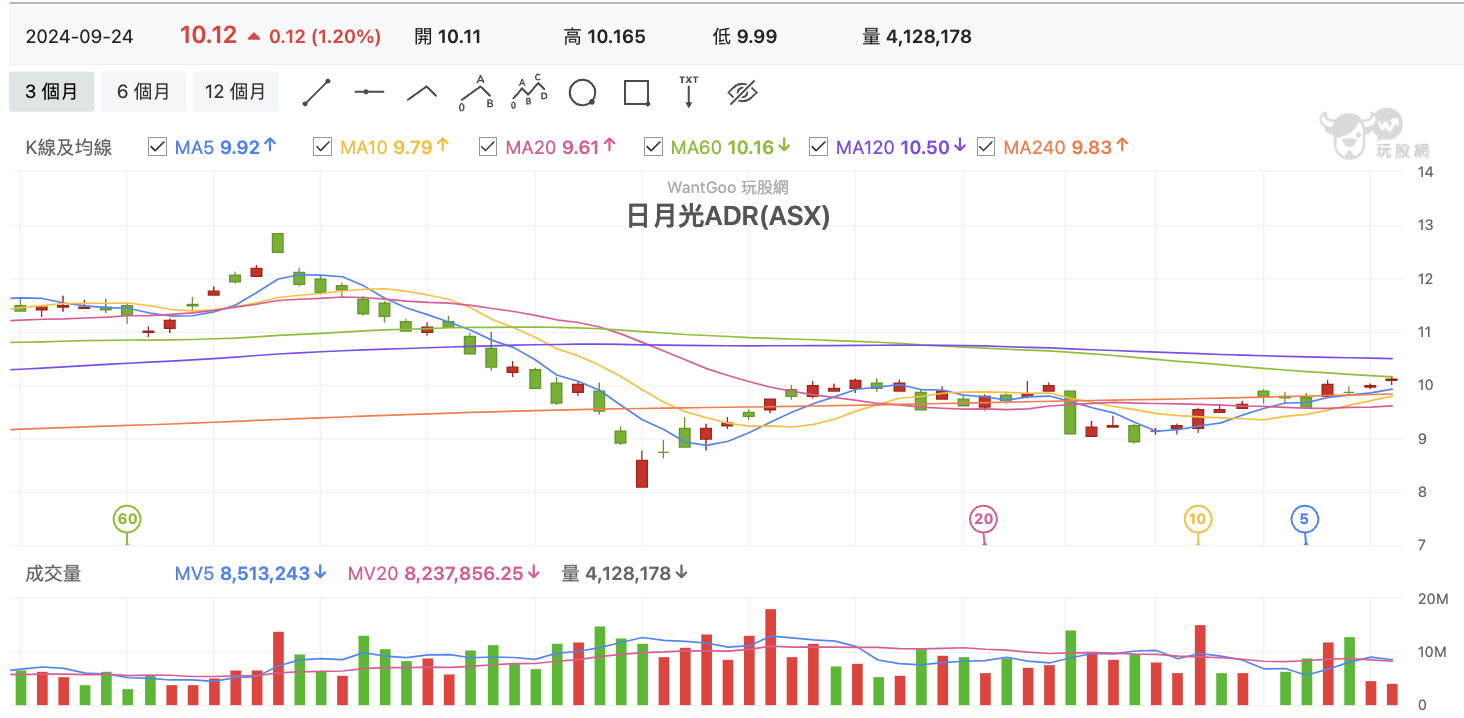Click the opening price 開 10.11
The image size is (1464, 718).
tap(448, 37)
